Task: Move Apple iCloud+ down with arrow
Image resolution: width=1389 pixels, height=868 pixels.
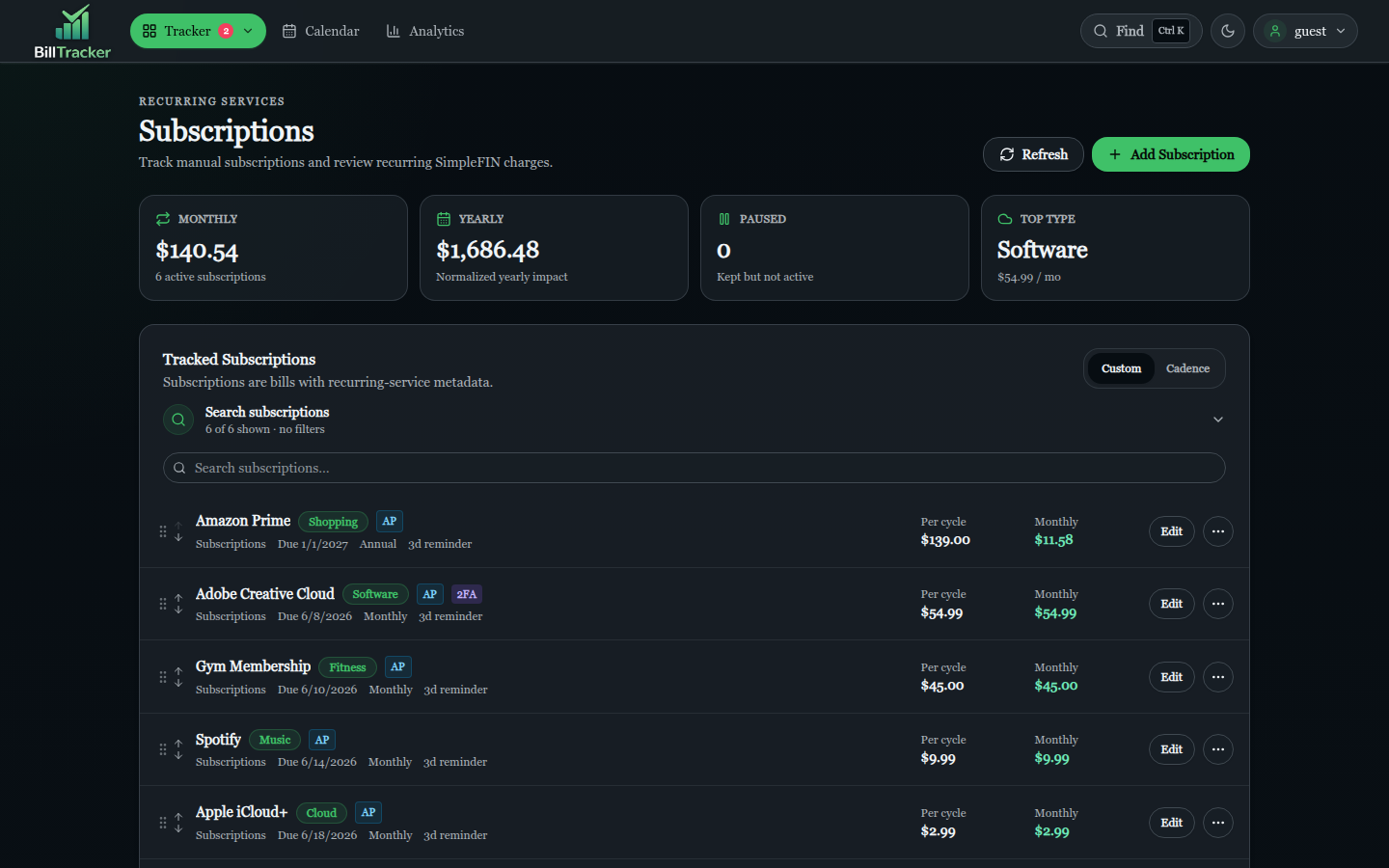Action: 178,828
